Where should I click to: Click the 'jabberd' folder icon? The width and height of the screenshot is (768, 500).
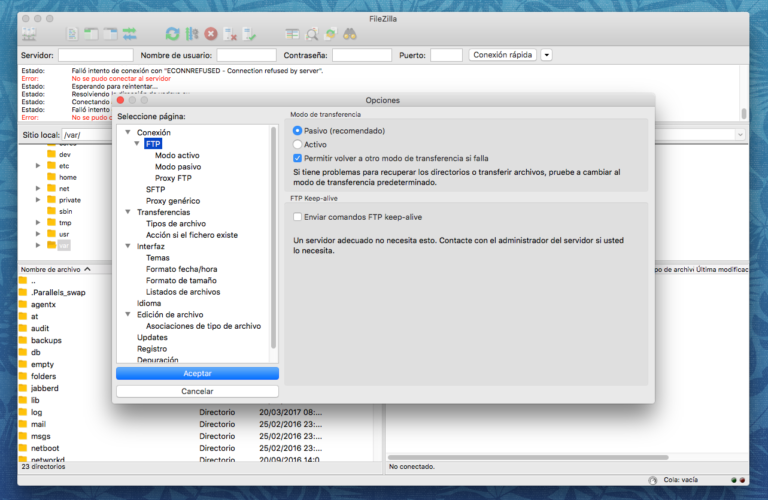click(x=23, y=388)
